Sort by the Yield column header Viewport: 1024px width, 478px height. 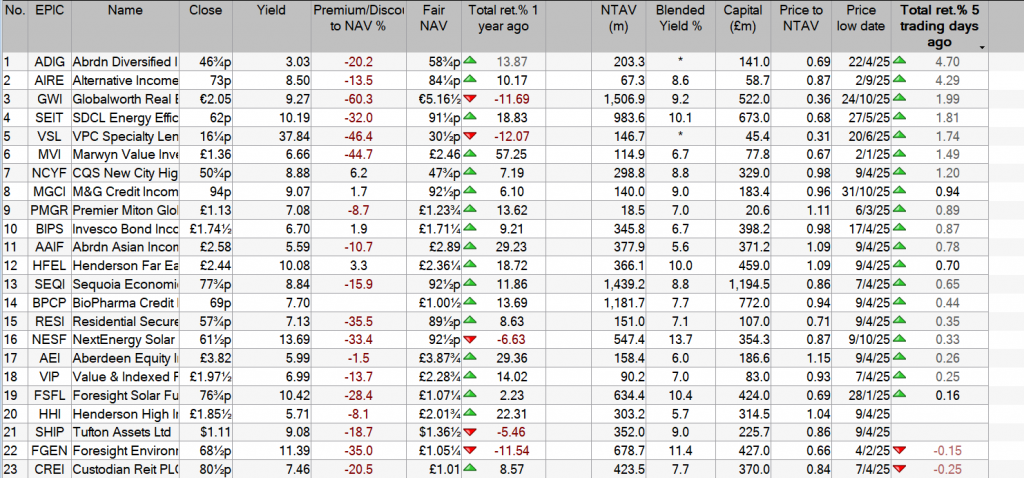point(270,10)
